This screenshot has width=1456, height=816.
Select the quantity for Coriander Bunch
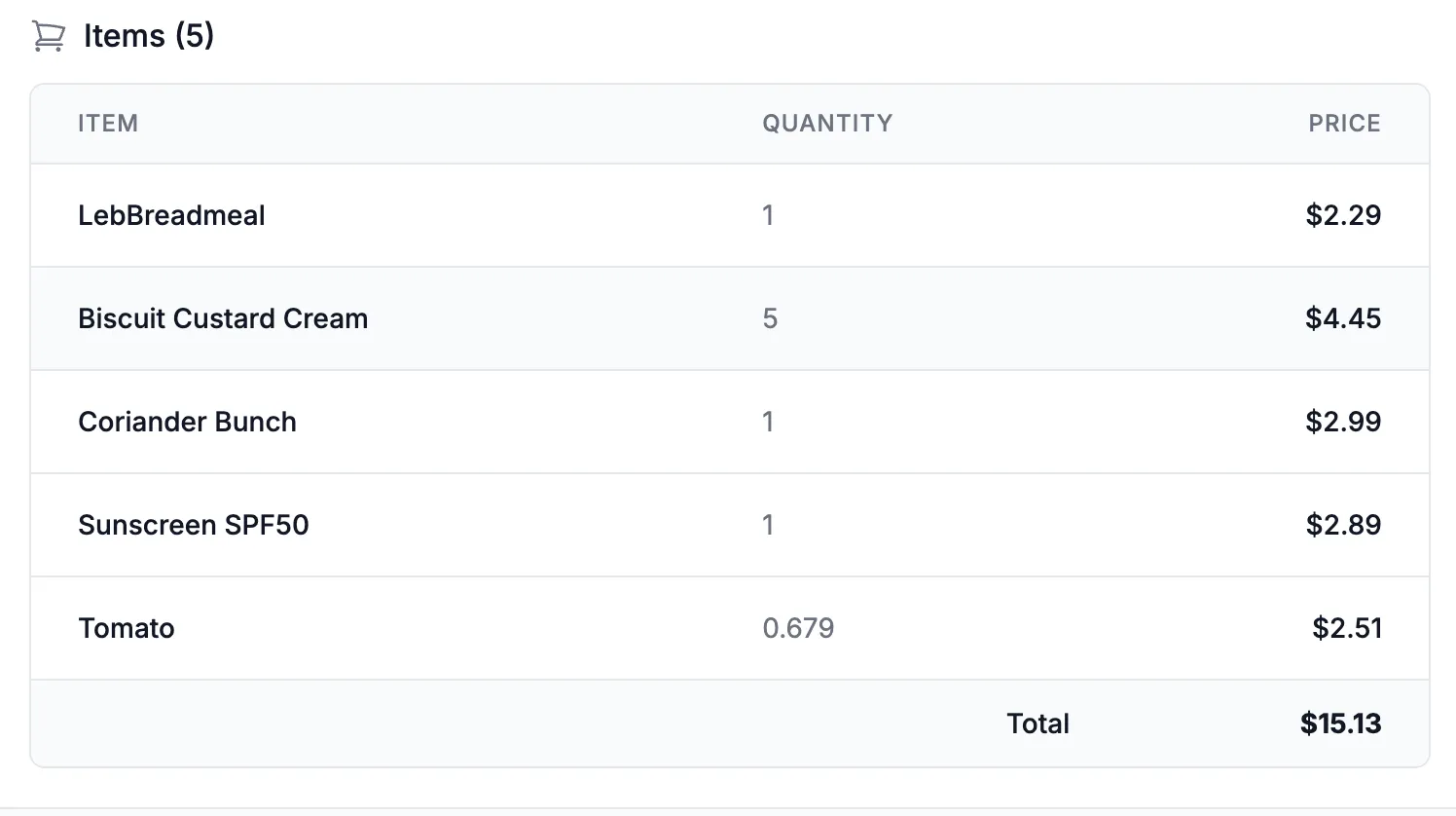coord(768,422)
